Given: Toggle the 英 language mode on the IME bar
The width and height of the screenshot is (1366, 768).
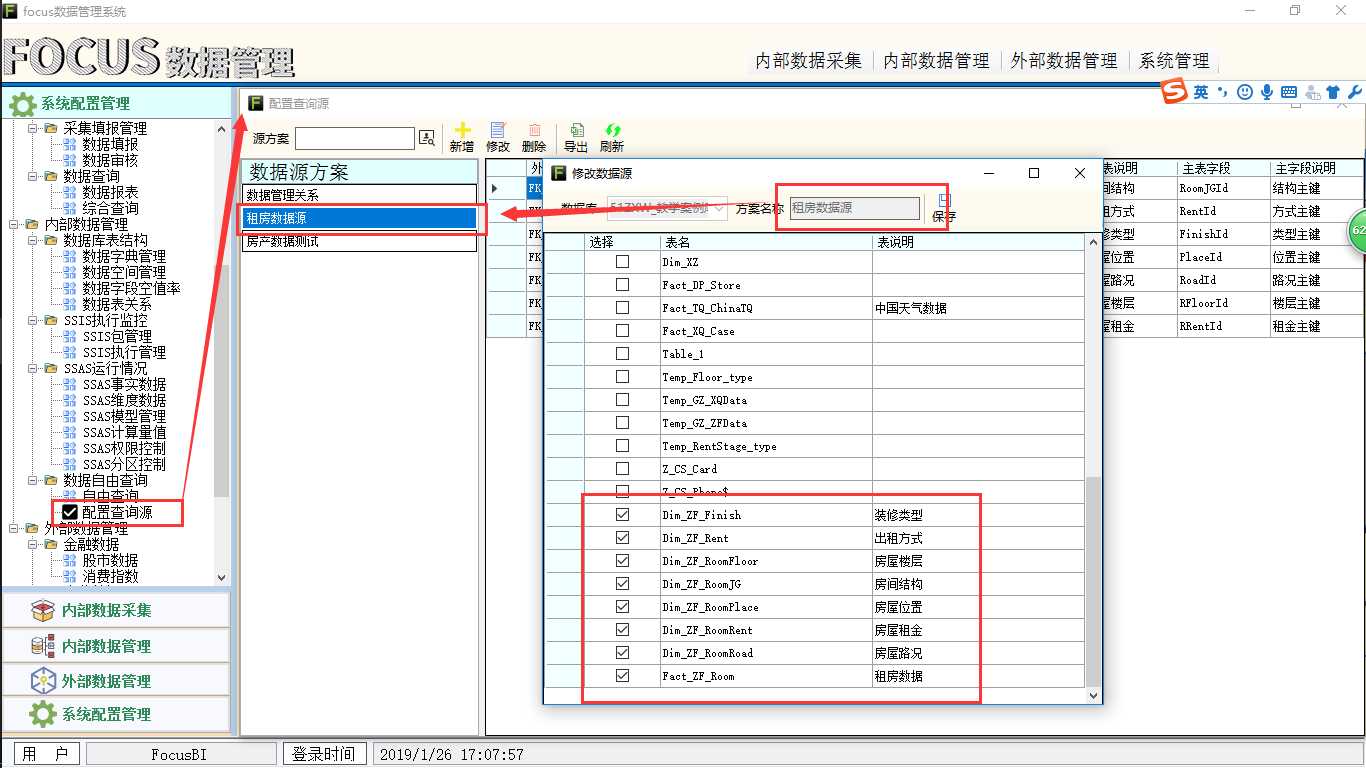Looking at the screenshot, I should pos(1201,92).
